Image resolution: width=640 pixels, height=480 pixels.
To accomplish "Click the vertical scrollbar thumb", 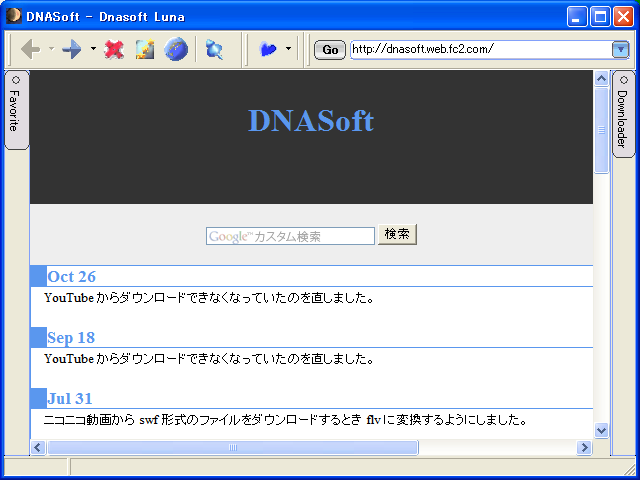I will 601,130.
